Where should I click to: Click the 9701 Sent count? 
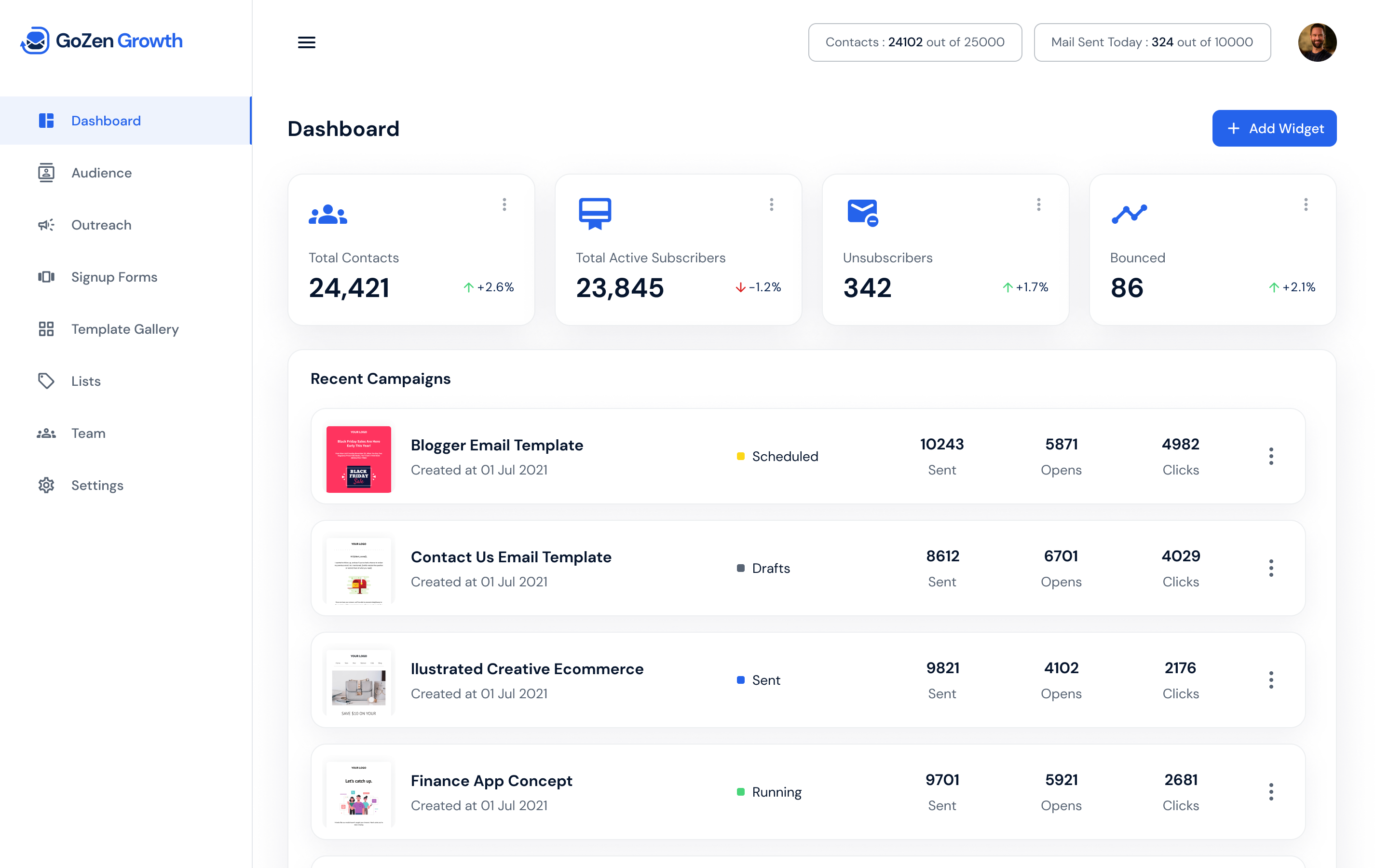[942, 780]
